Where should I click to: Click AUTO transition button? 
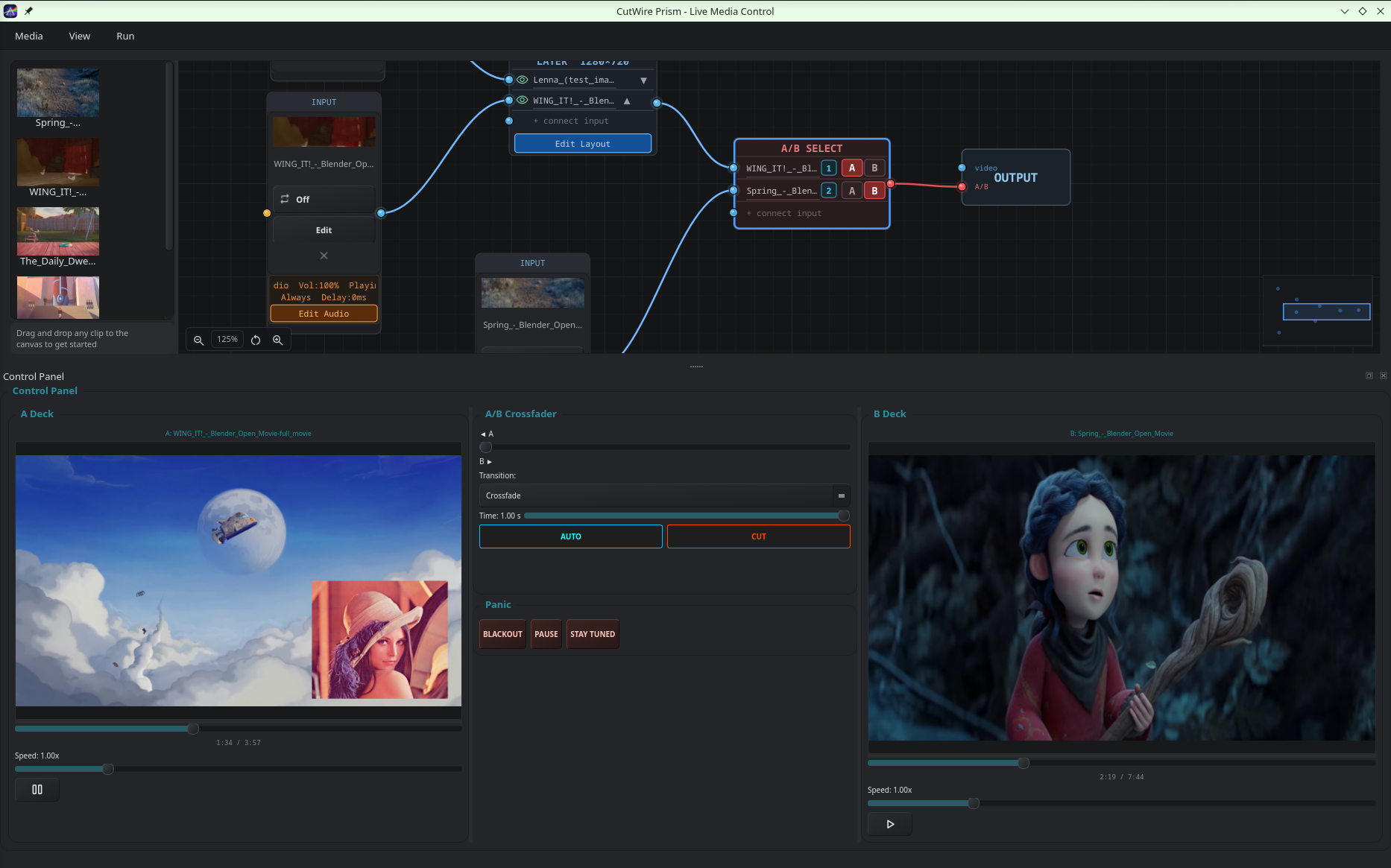[571, 536]
